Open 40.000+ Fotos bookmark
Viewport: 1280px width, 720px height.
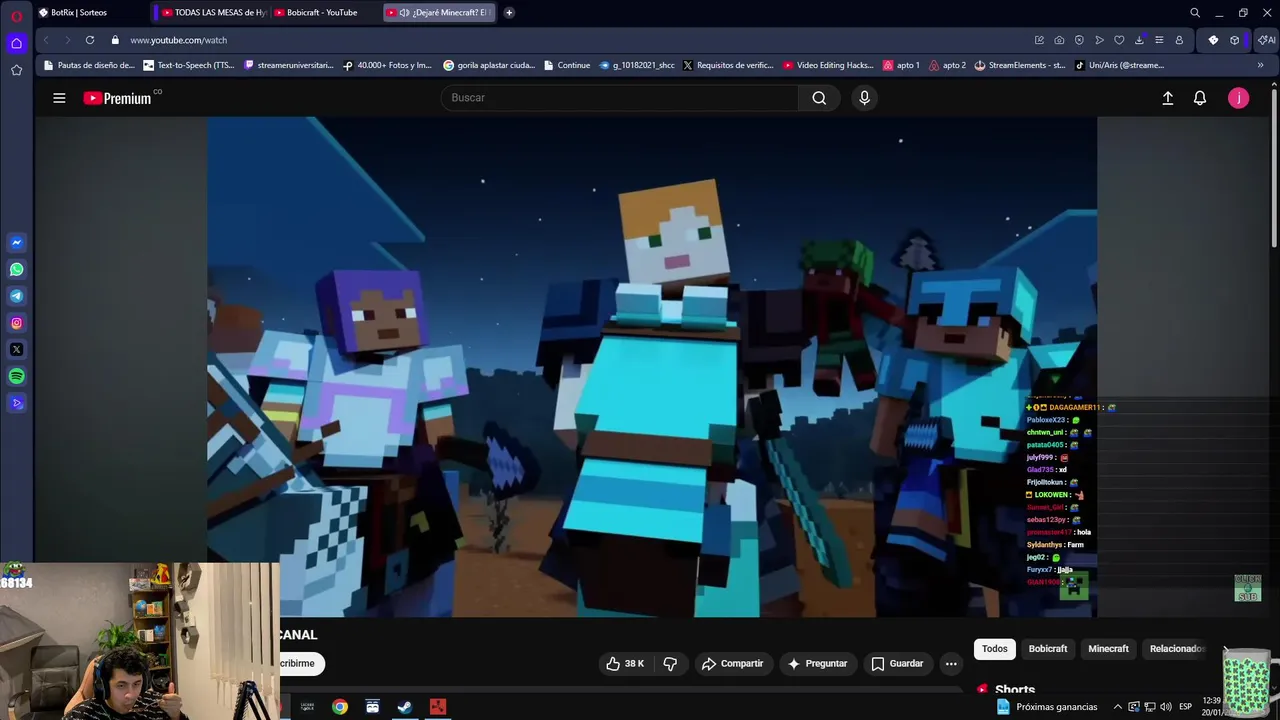[x=388, y=65]
